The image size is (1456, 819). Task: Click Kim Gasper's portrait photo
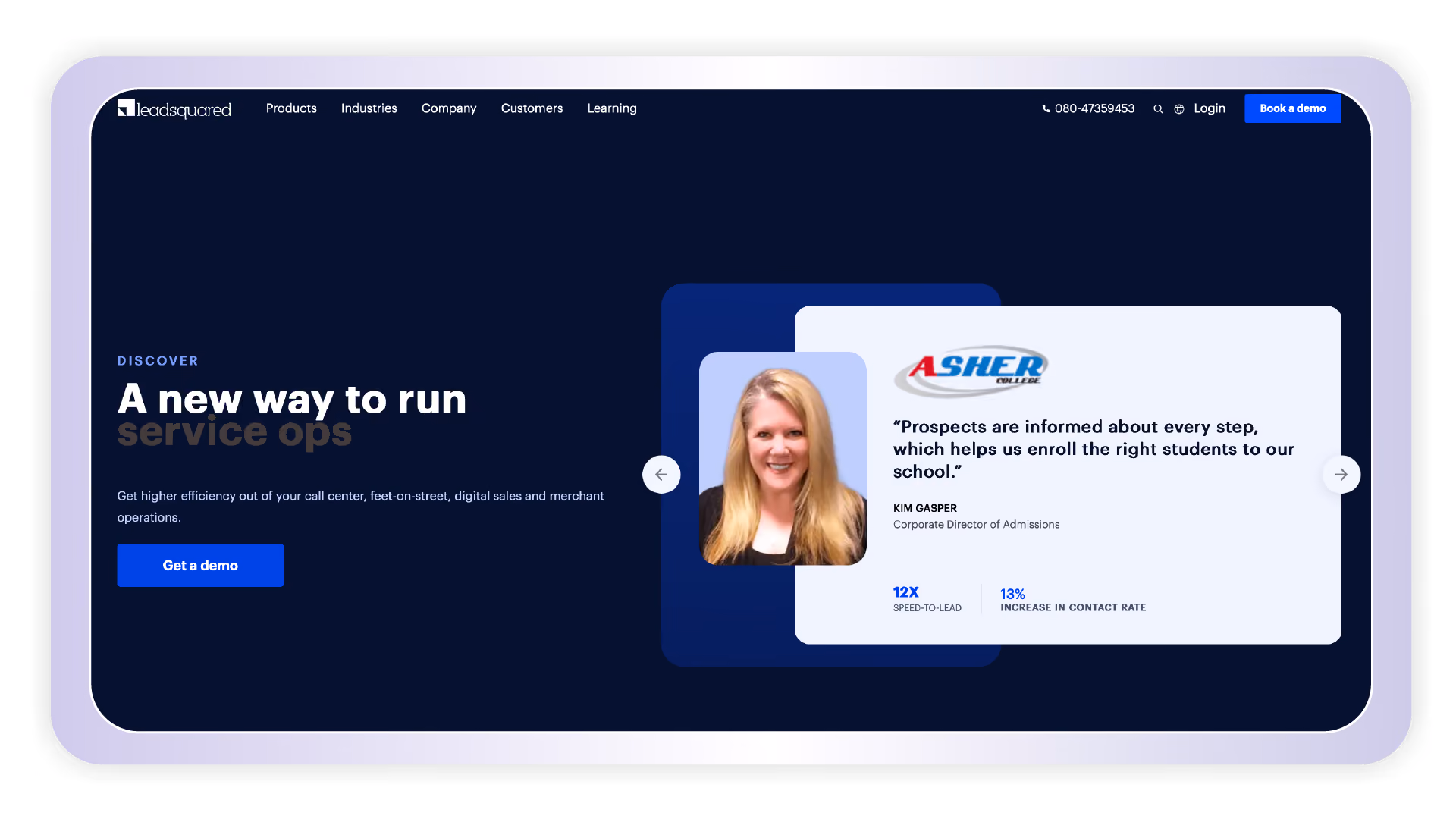click(783, 459)
